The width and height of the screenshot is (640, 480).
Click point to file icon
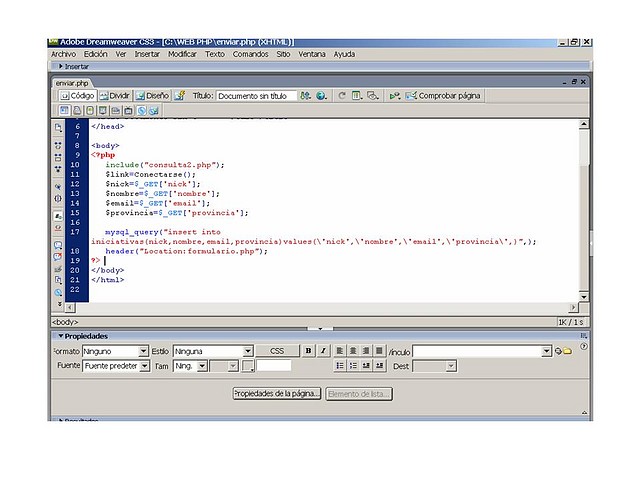558,351
